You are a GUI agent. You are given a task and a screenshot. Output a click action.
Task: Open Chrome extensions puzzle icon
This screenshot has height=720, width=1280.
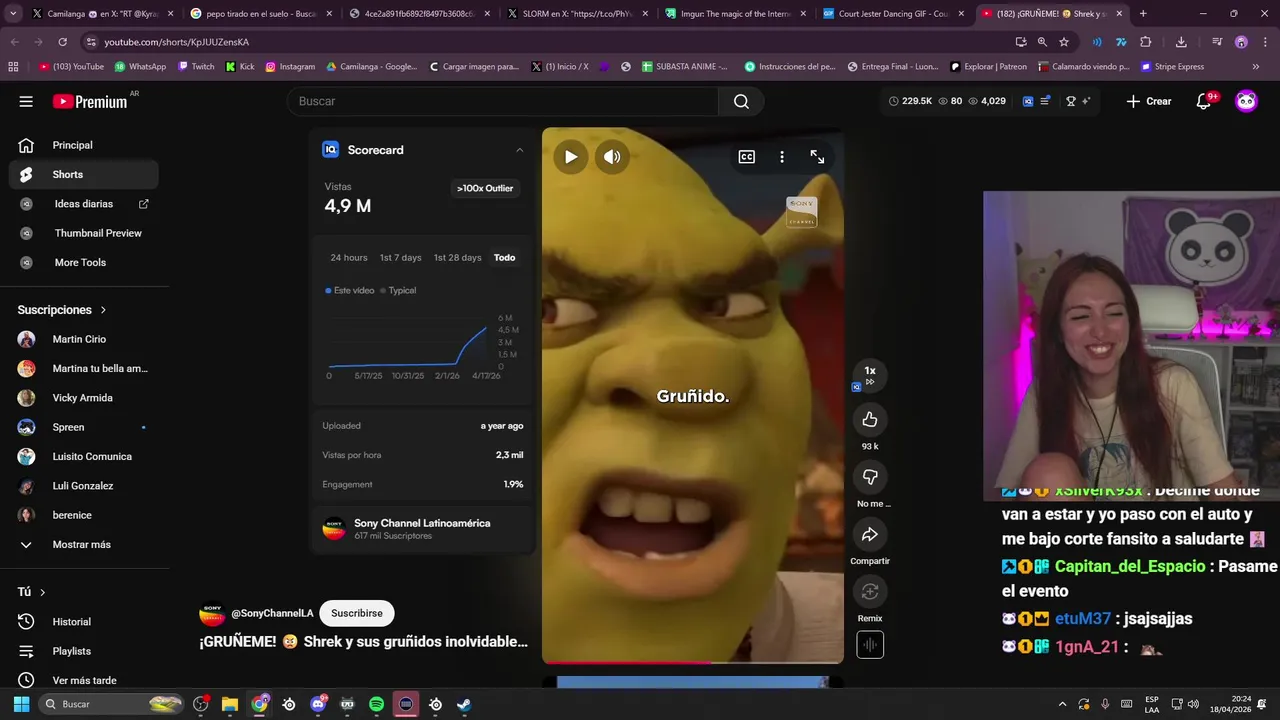pos(1146,42)
